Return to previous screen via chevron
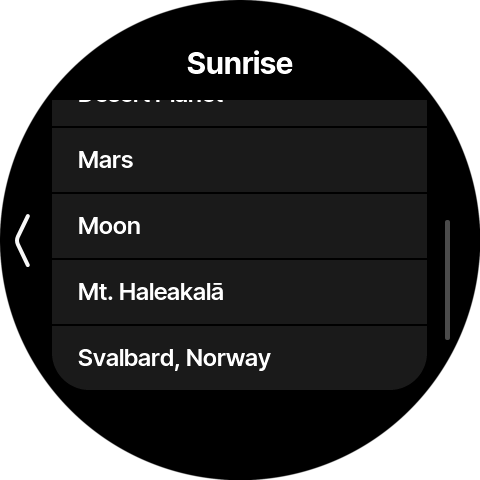The width and height of the screenshot is (480, 480). point(22,240)
